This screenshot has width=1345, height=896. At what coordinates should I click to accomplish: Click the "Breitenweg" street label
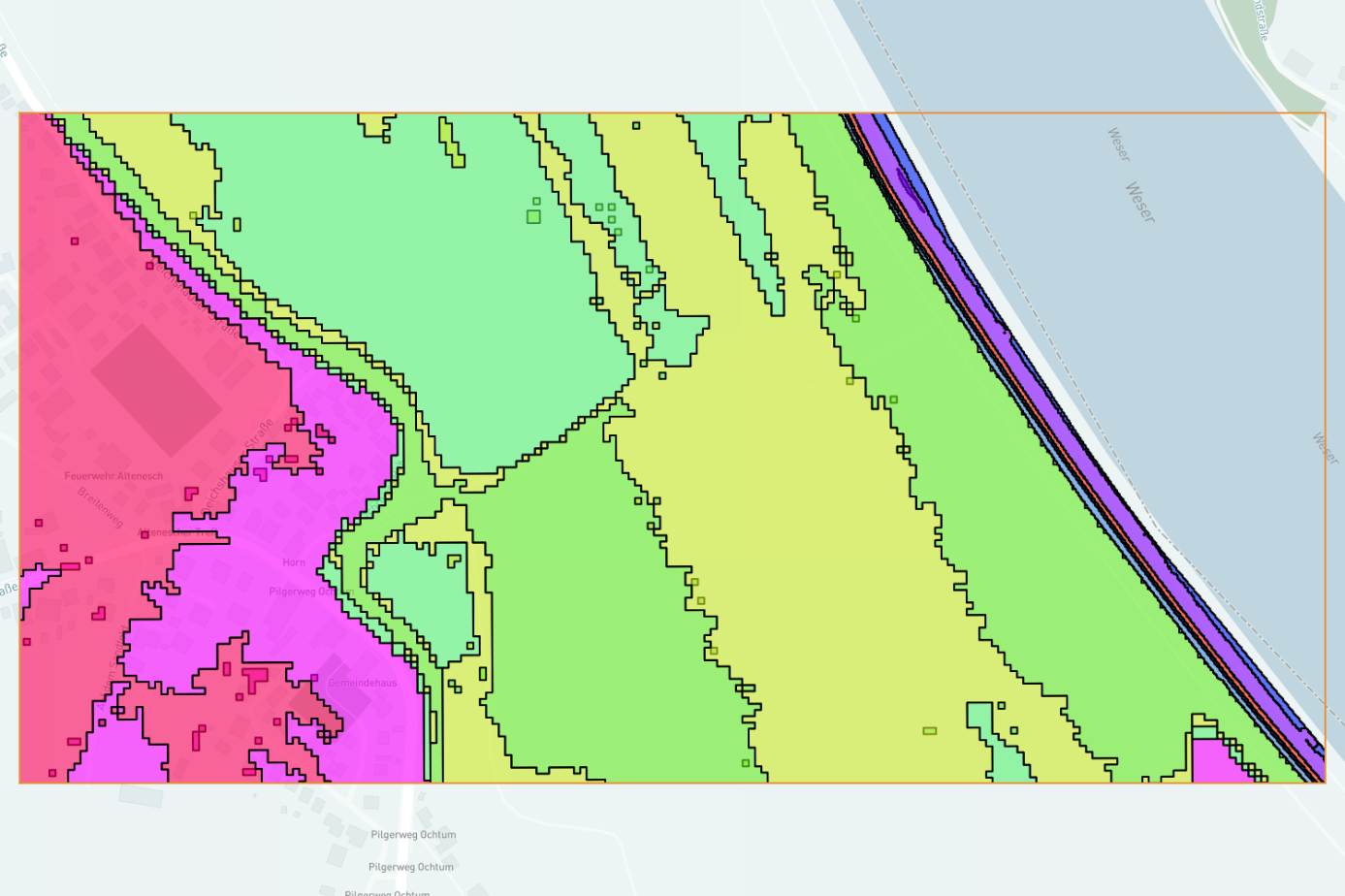click(x=101, y=506)
